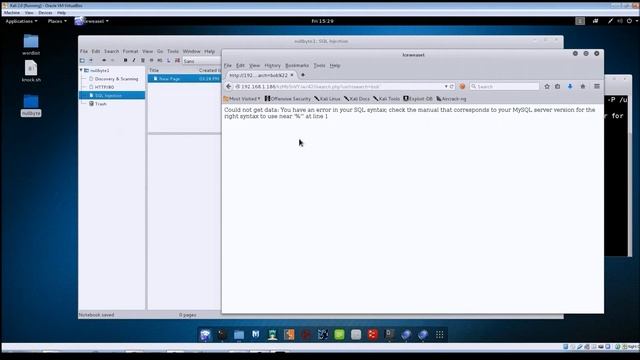Click the clock showing Fri 15:29
This screenshot has width=640, height=360.
pyautogui.click(x=322, y=21)
